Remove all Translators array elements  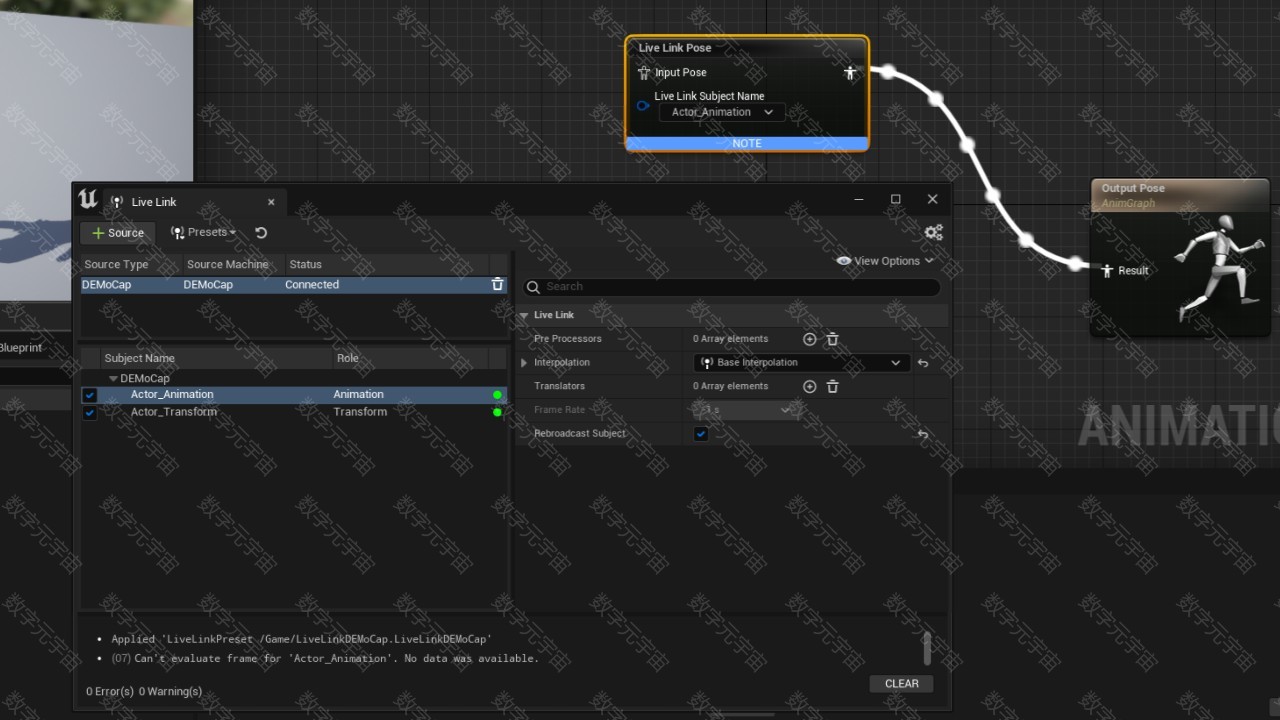tap(832, 386)
